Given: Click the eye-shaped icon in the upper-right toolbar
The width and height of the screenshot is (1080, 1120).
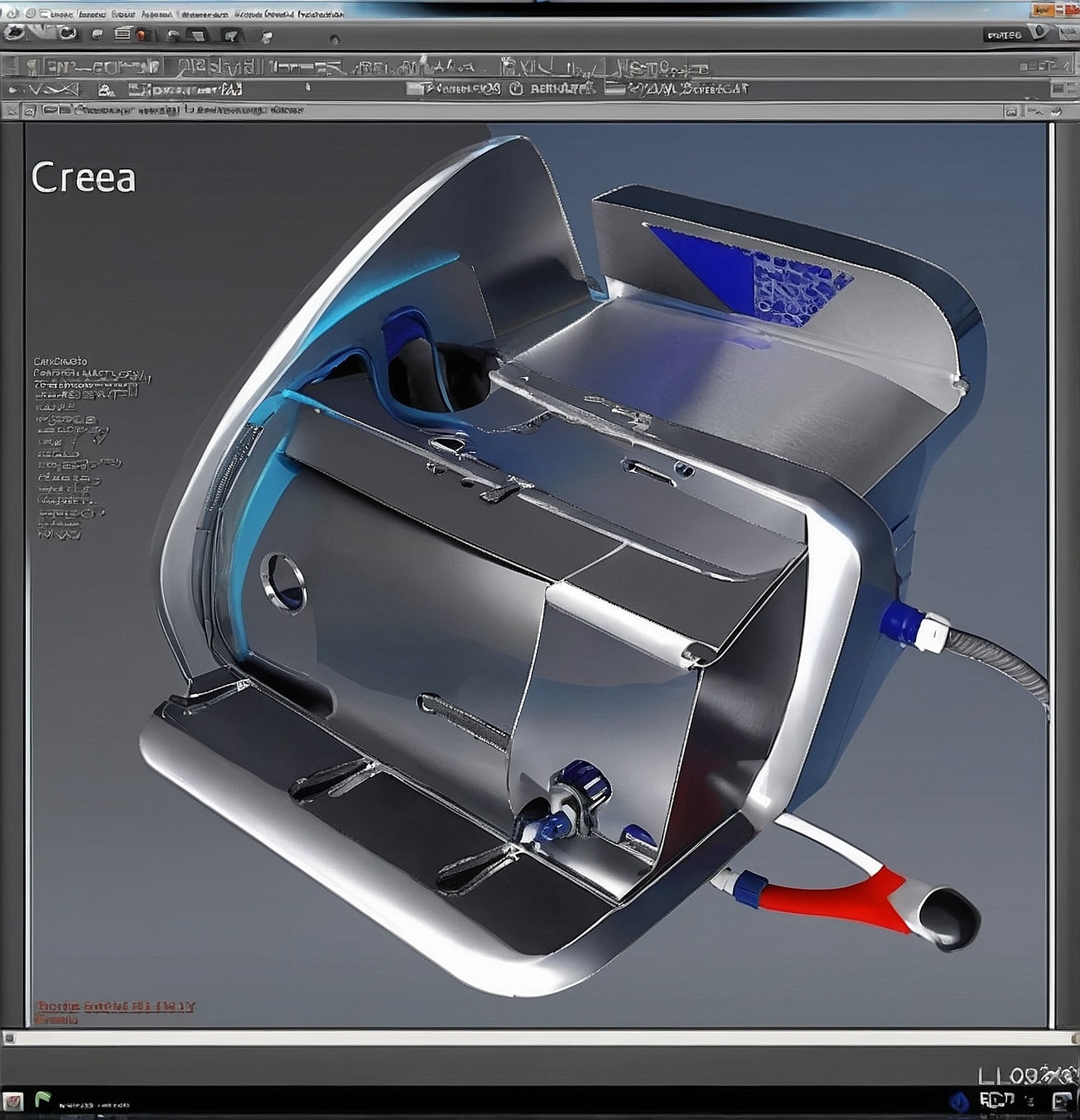Looking at the screenshot, I should [x=1038, y=32].
